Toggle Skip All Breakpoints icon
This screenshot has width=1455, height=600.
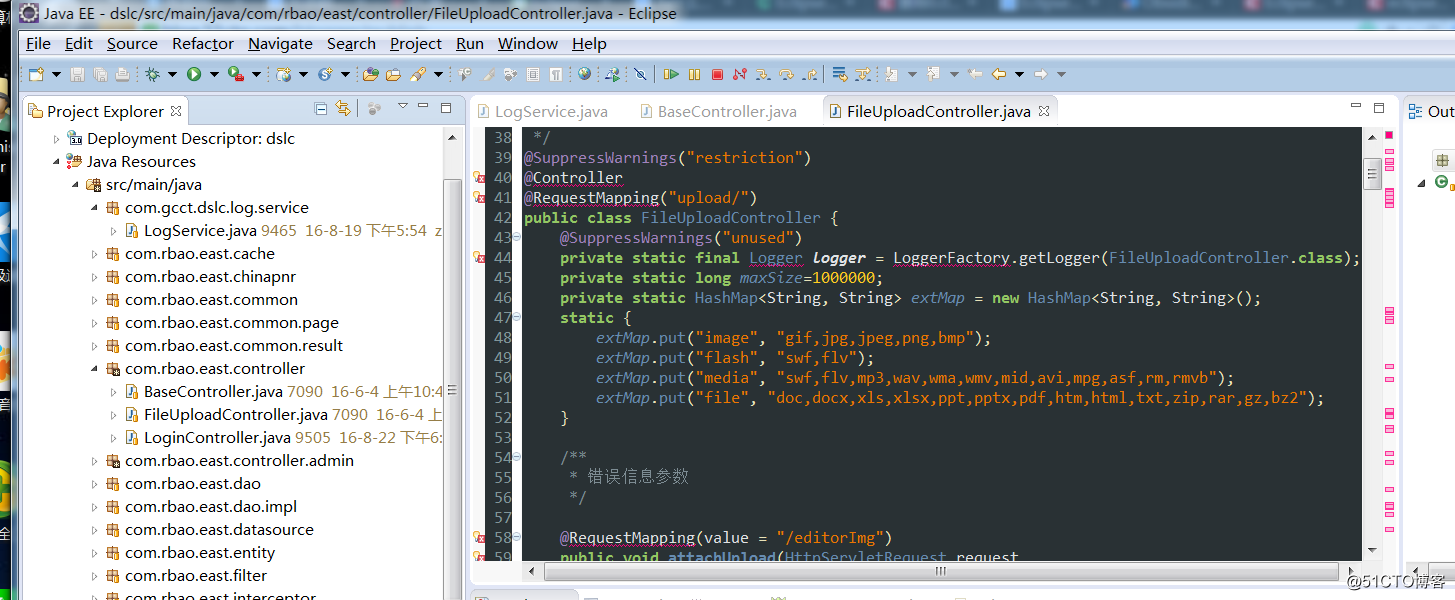click(x=640, y=74)
